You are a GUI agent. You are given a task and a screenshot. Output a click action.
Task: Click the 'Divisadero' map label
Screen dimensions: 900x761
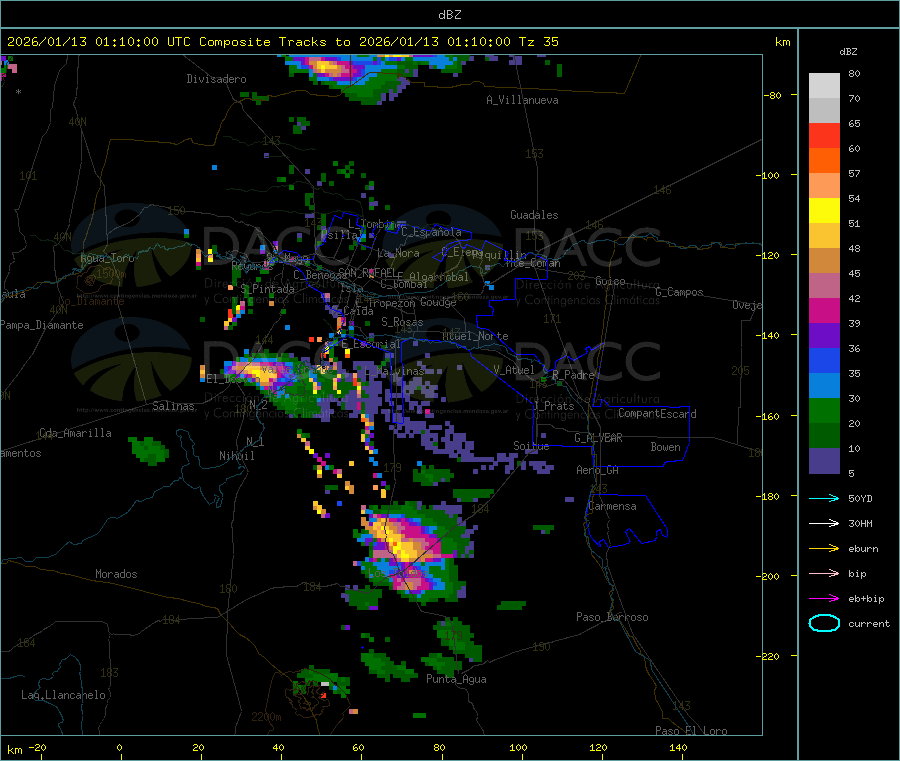216,79
